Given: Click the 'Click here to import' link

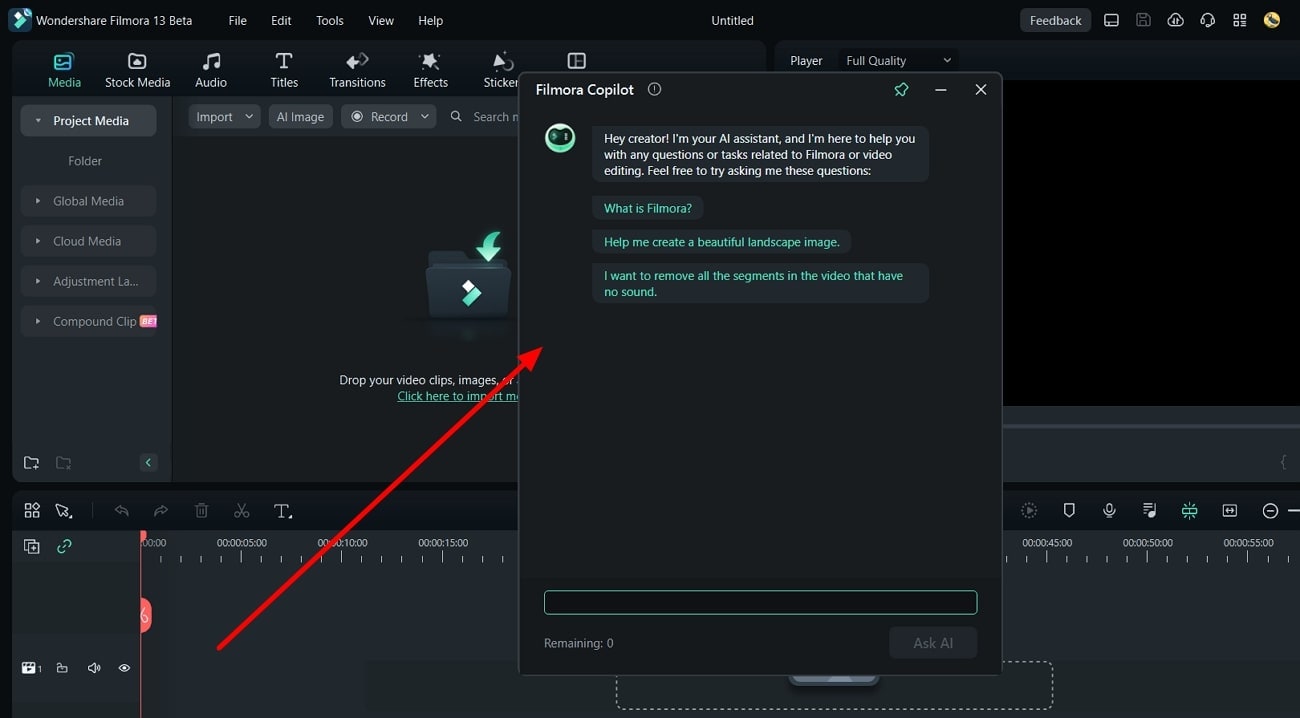Looking at the screenshot, I should (457, 396).
